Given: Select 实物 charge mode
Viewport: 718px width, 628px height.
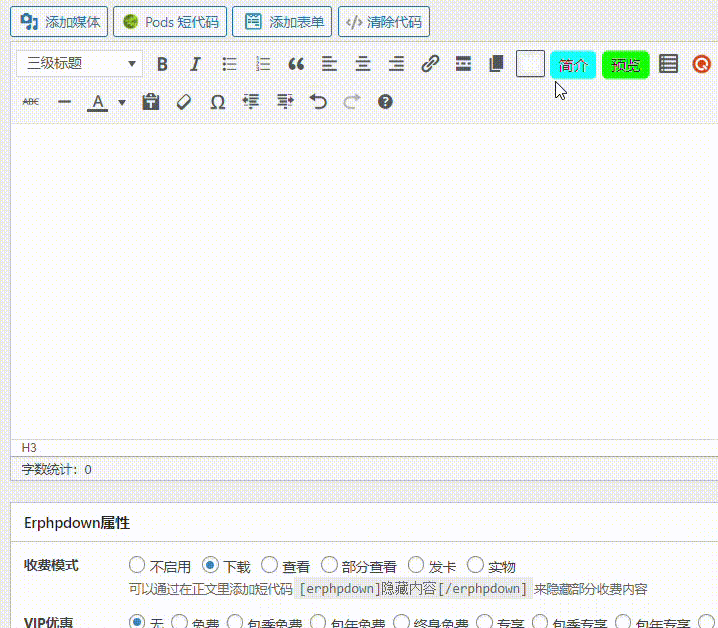Looking at the screenshot, I should click(475, 565).
